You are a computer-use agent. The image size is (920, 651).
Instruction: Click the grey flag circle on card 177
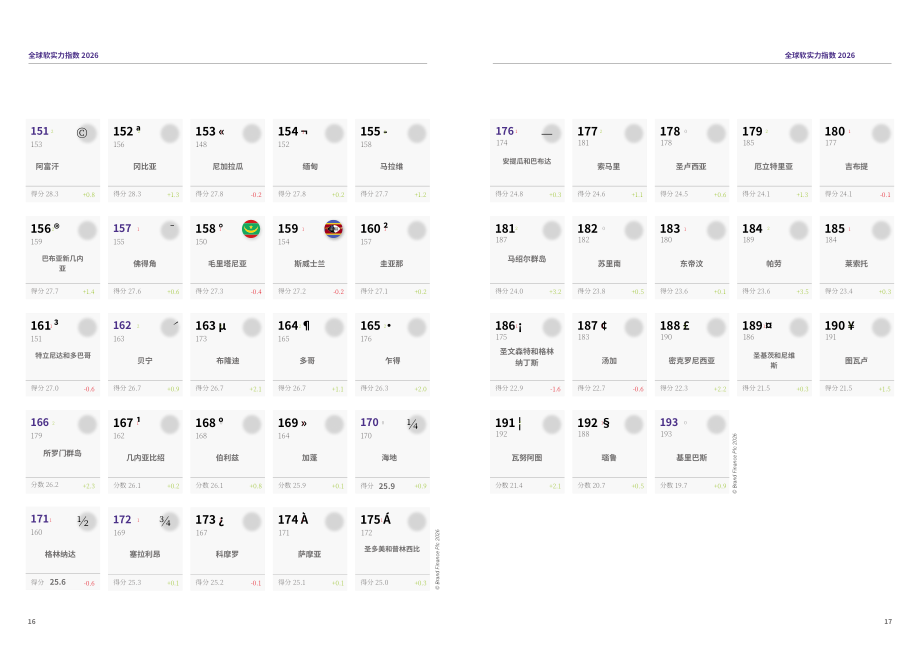(634, 133)
